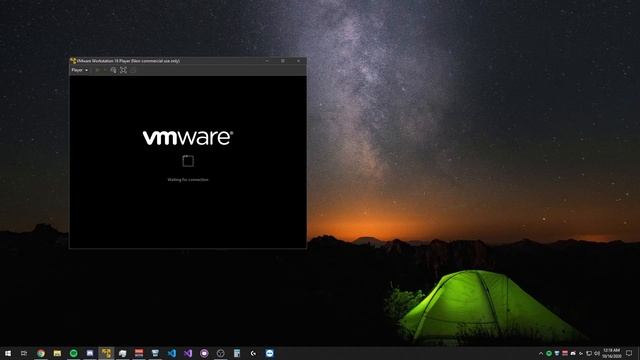The width and height of the screenshot is (640, 360).
Task: Click the VMware logo icon in title bar
Action: point(73,61)
